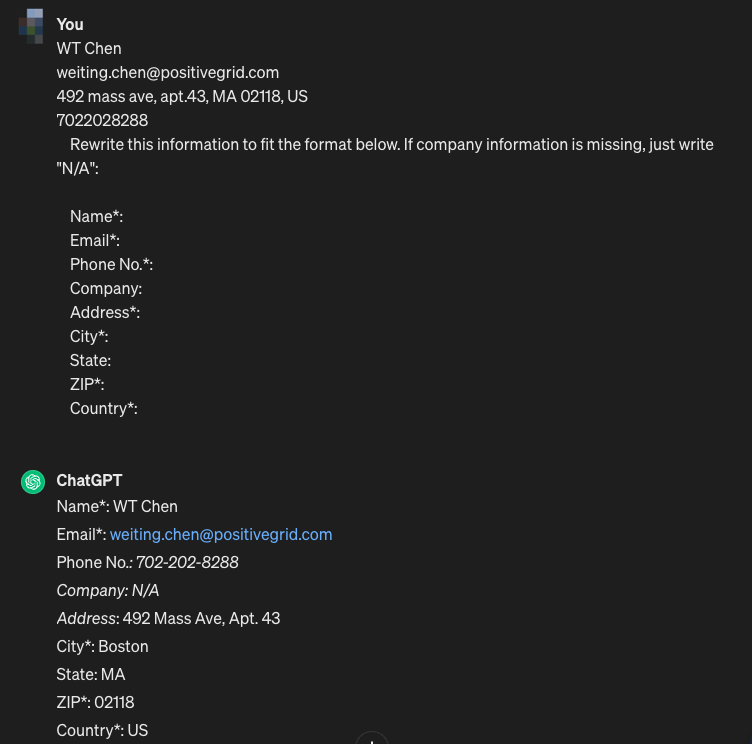This screenshot has width=752, height=744.
Task: Click the "City*: Boston" line
Action: (x=103, y=647)
